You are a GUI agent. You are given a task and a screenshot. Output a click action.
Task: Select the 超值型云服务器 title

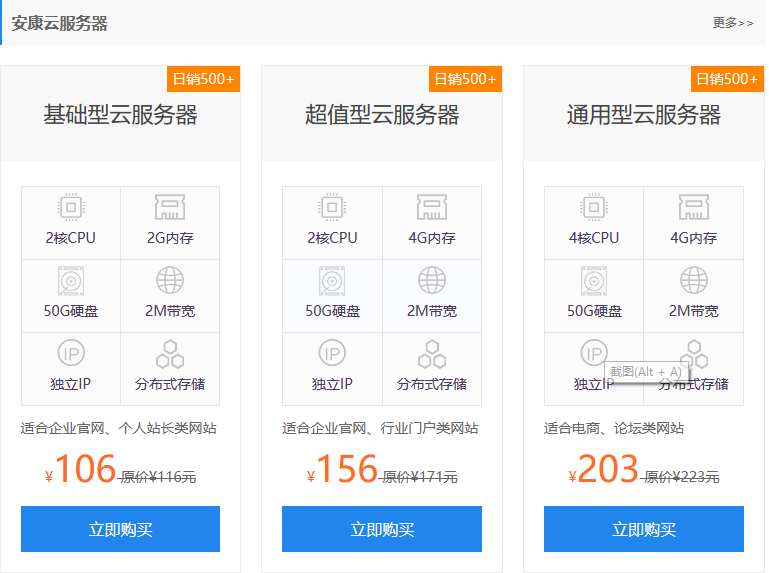(382, 115)
